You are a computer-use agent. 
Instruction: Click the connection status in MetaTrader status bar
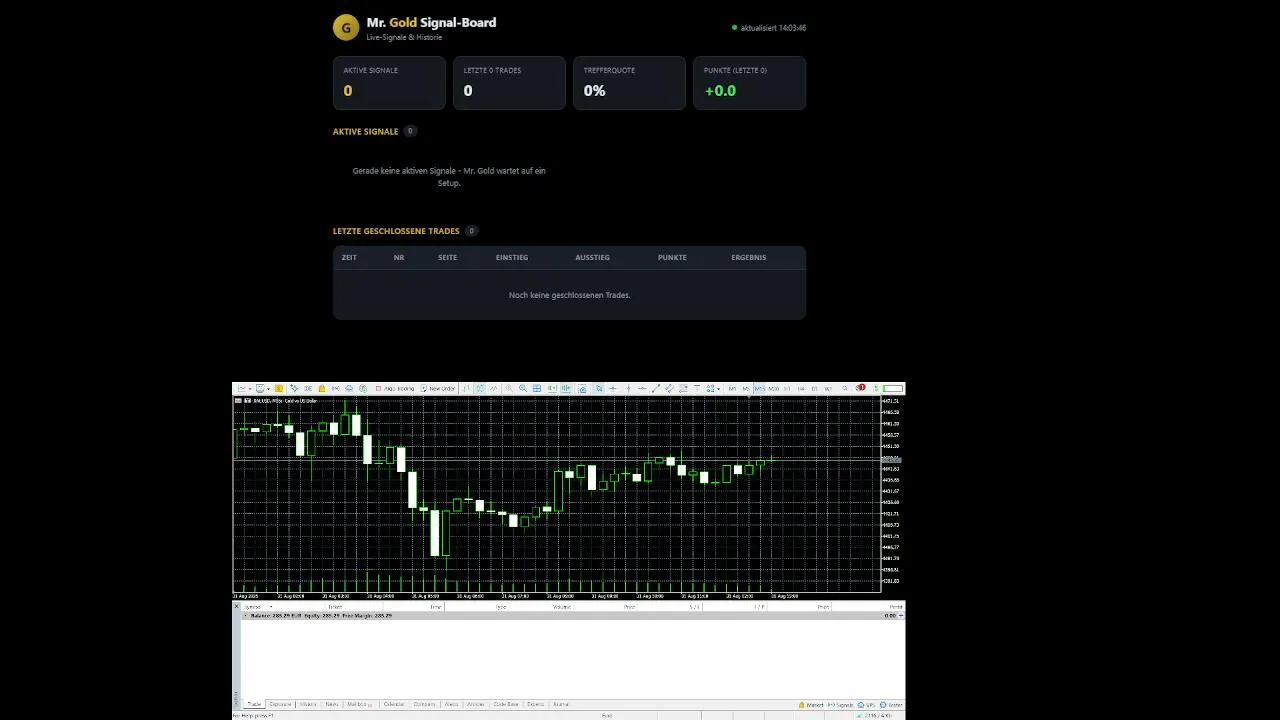click(876, 716)
